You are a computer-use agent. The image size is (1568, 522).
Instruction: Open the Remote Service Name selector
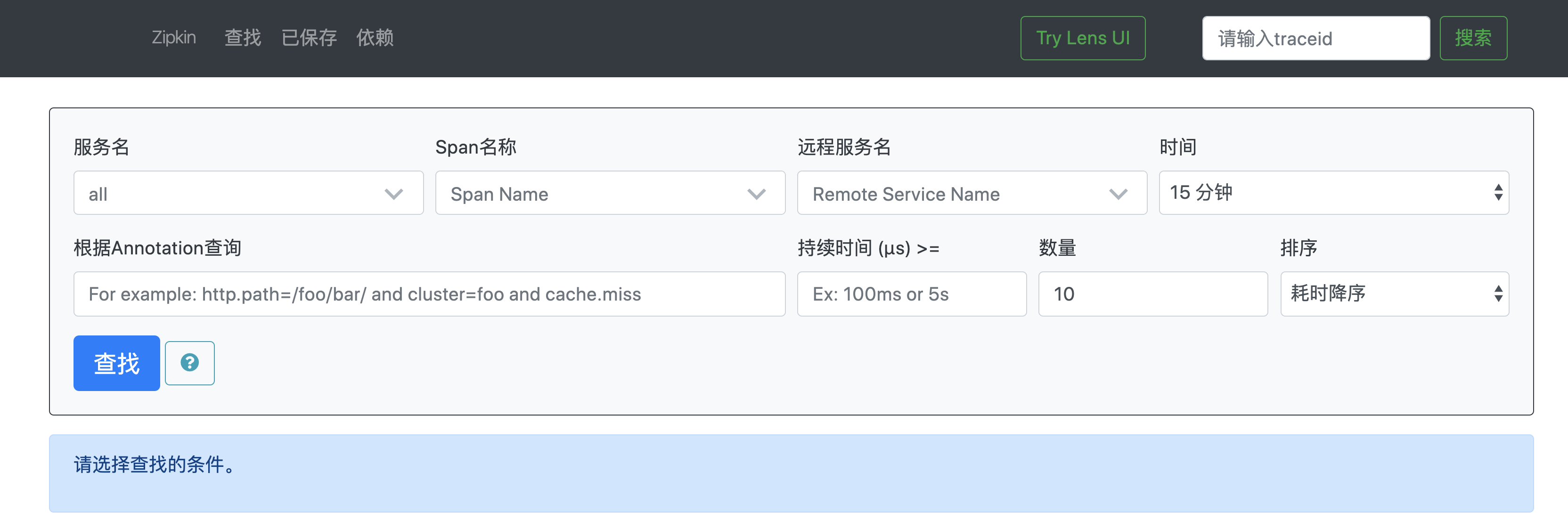coord(955,194)
